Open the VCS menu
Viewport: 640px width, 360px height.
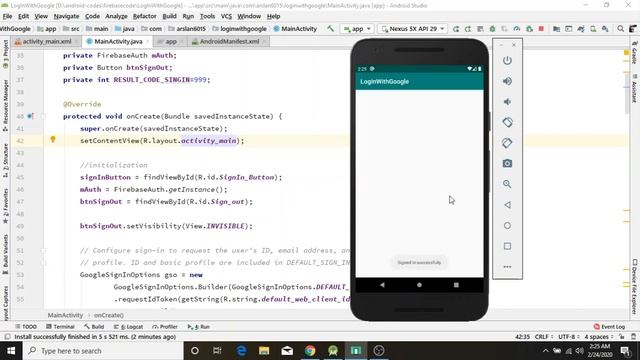(226, 16)
